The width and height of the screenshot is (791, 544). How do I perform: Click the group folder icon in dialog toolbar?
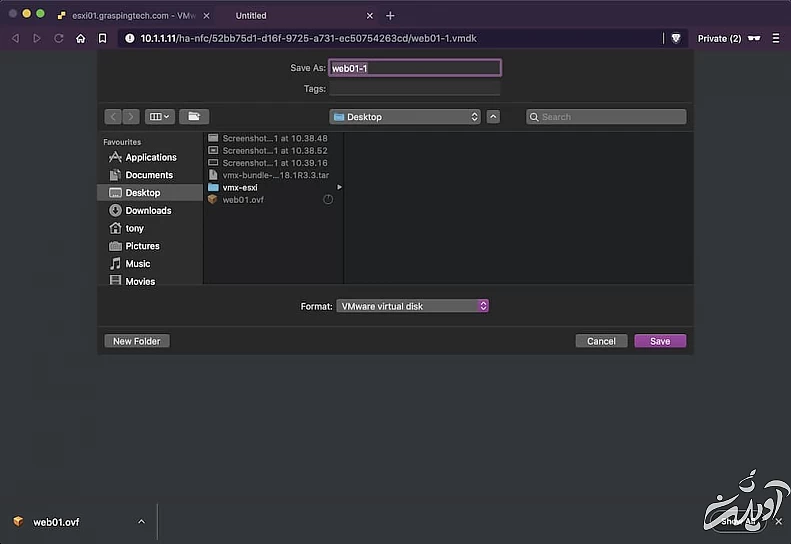pyautogui.click(x=193, y=117)
